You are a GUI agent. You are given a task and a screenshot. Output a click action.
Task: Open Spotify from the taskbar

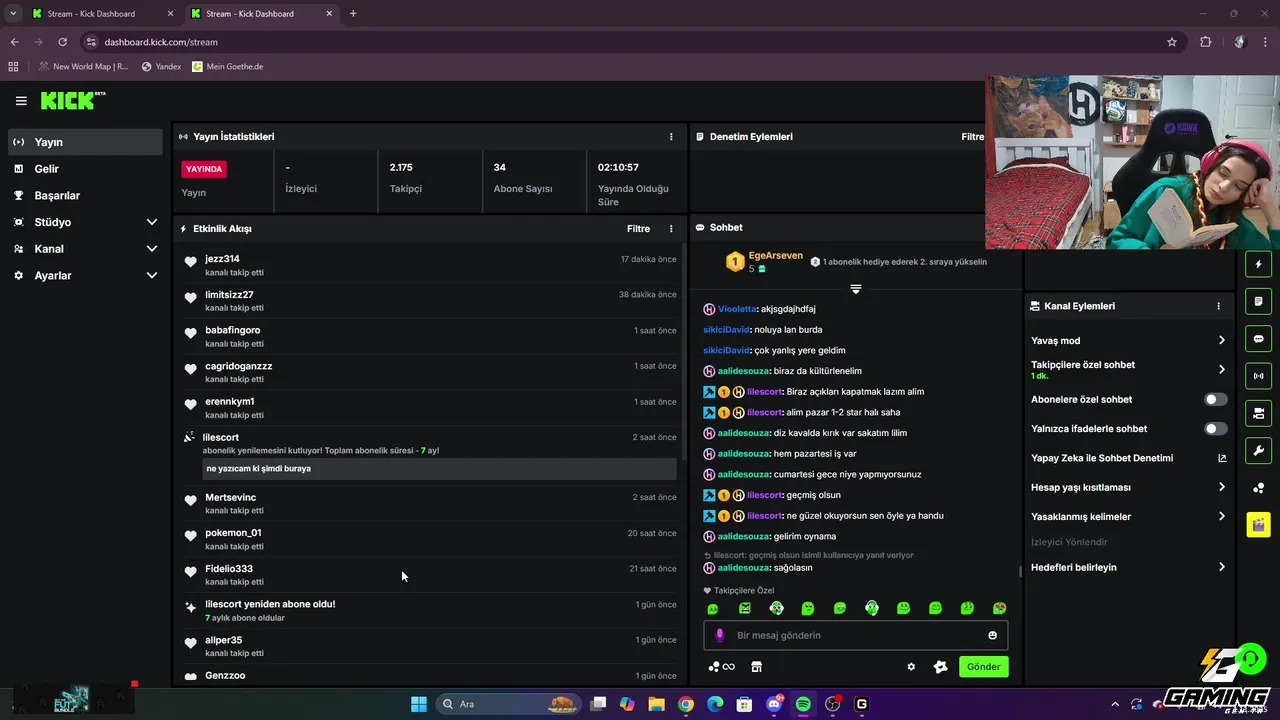pyautogui.click(x=803, y=704)
